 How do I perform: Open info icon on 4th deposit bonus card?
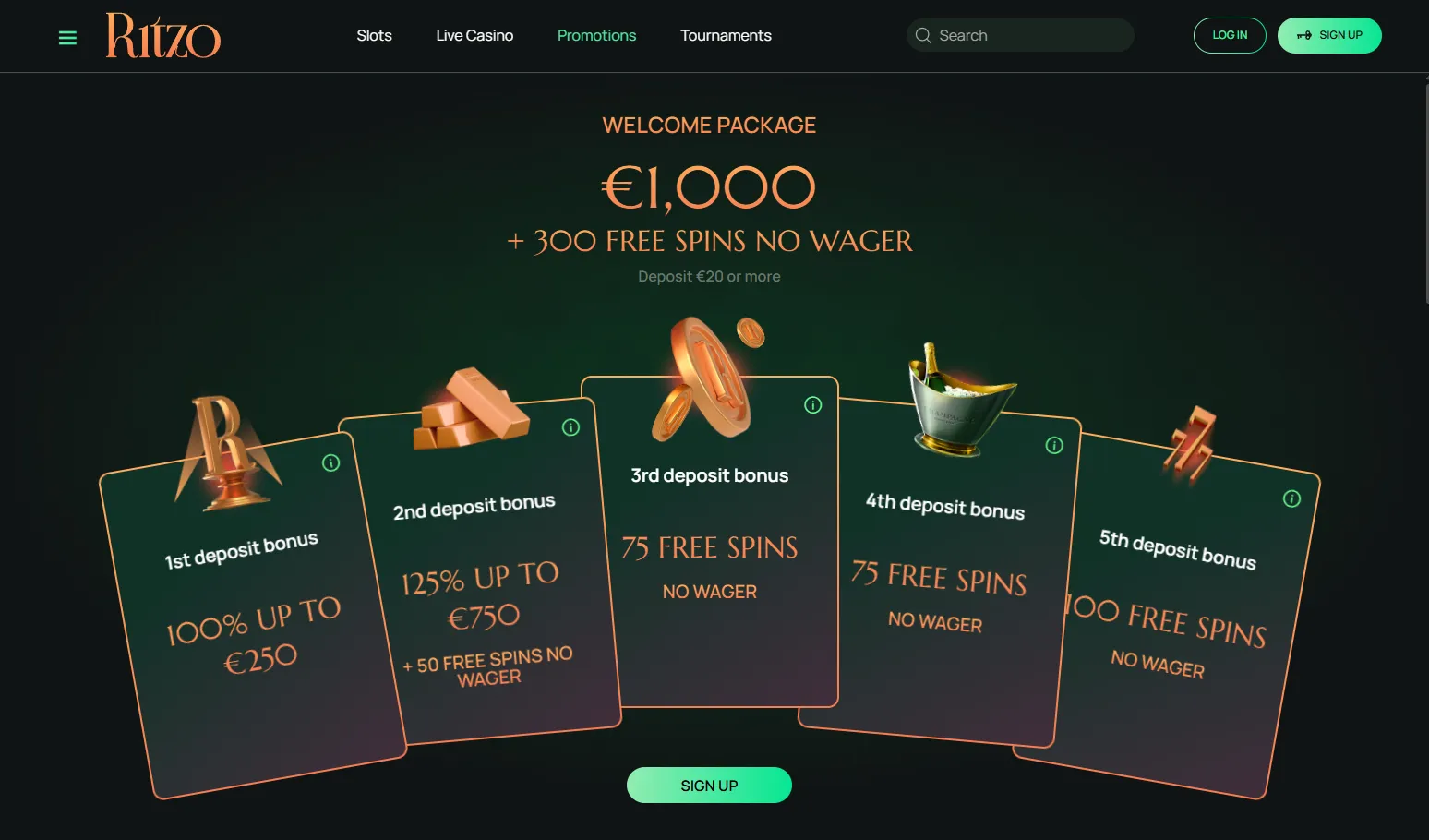pos(1054,446)
